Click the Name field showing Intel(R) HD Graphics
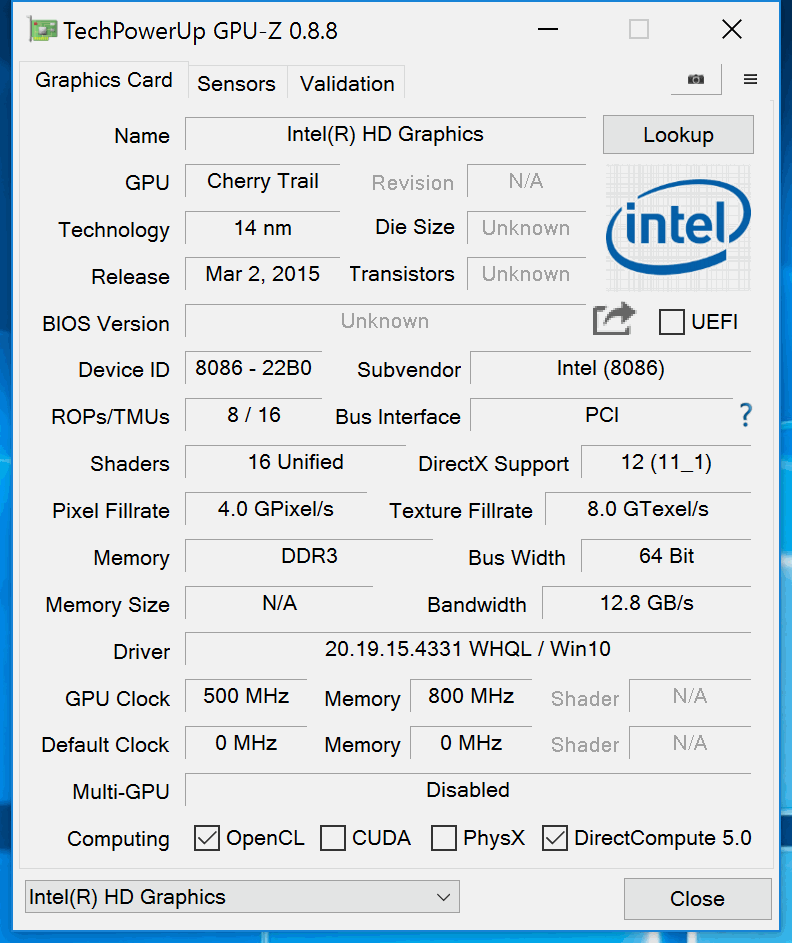This screenshot has height=943, width=792. click(385, 135)
